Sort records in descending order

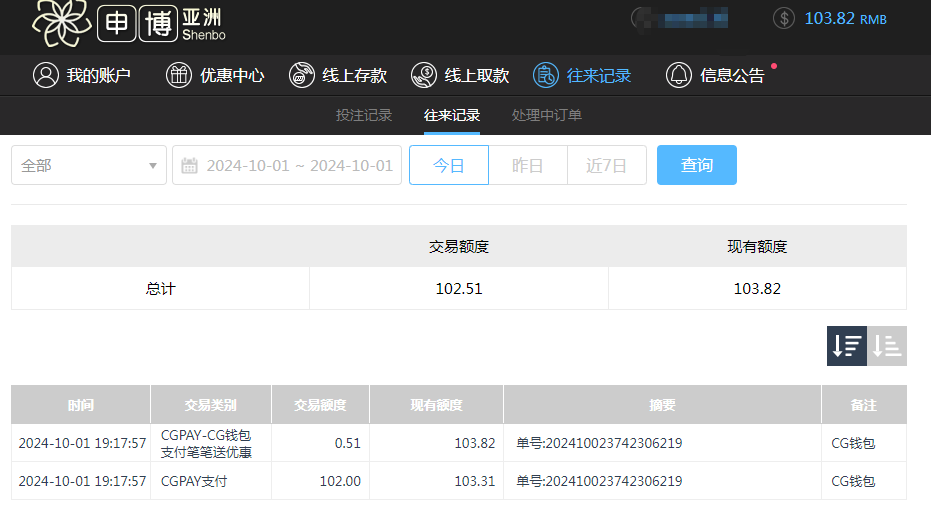846,346
